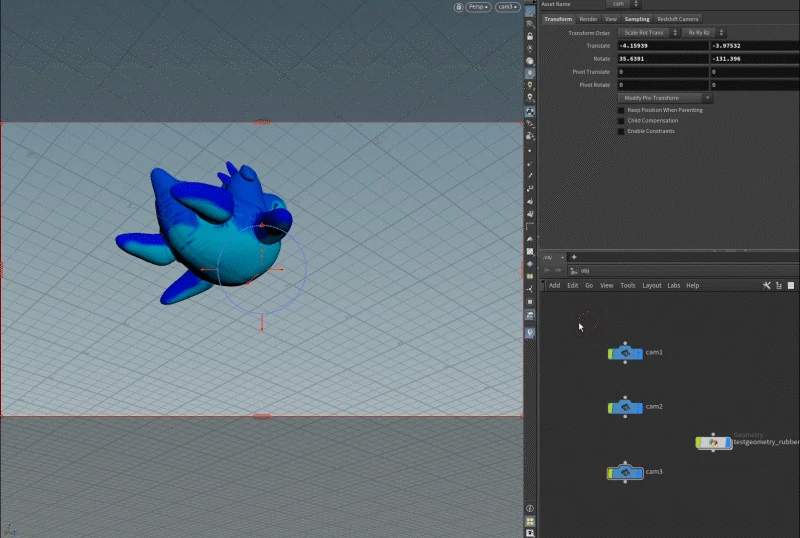The height and width of the screenshot is (538, 800).
Task: Select the cam3 camera node
Action: point(625,473)
